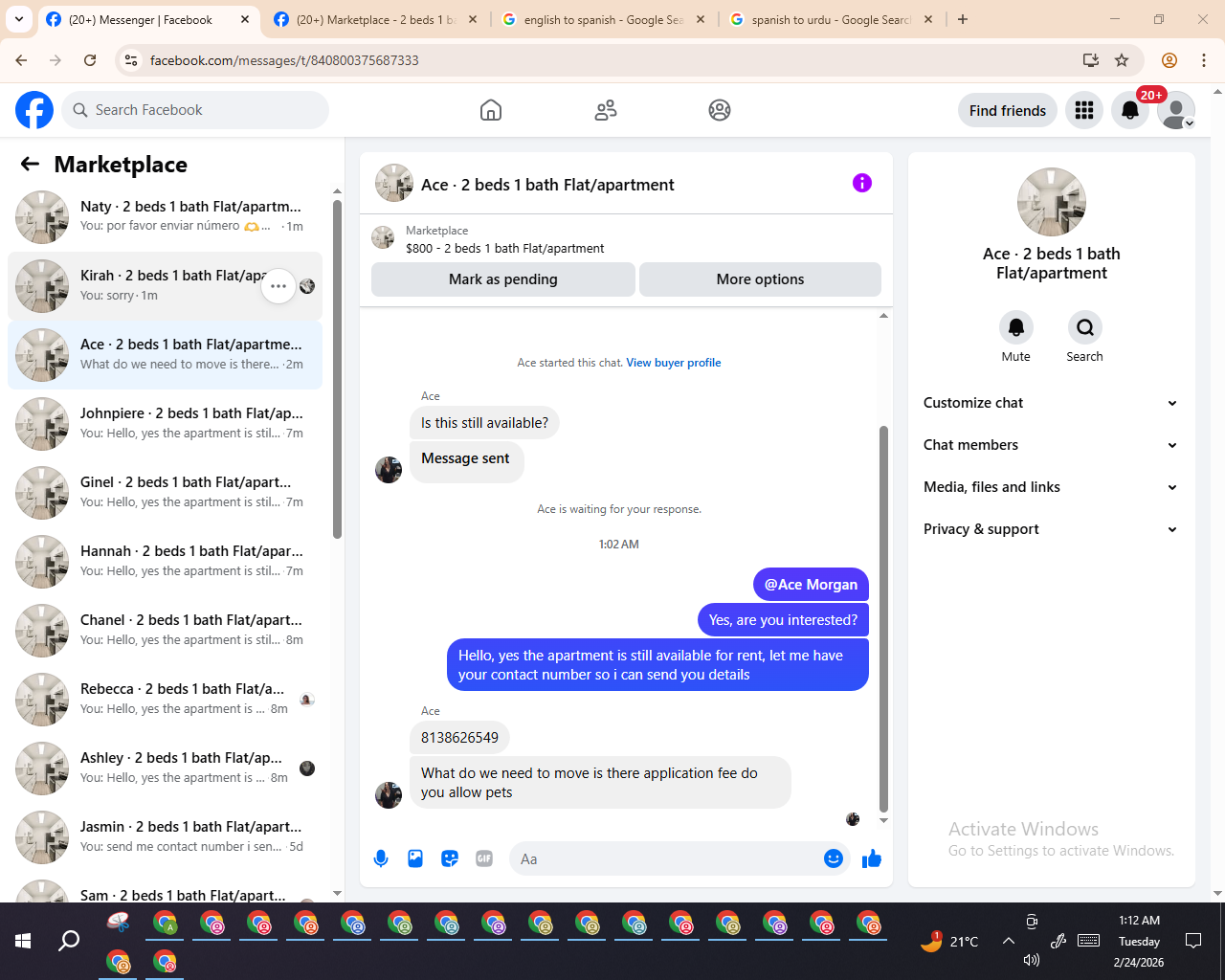Go back from Marketplace chats list

click(x=30, y=165)
